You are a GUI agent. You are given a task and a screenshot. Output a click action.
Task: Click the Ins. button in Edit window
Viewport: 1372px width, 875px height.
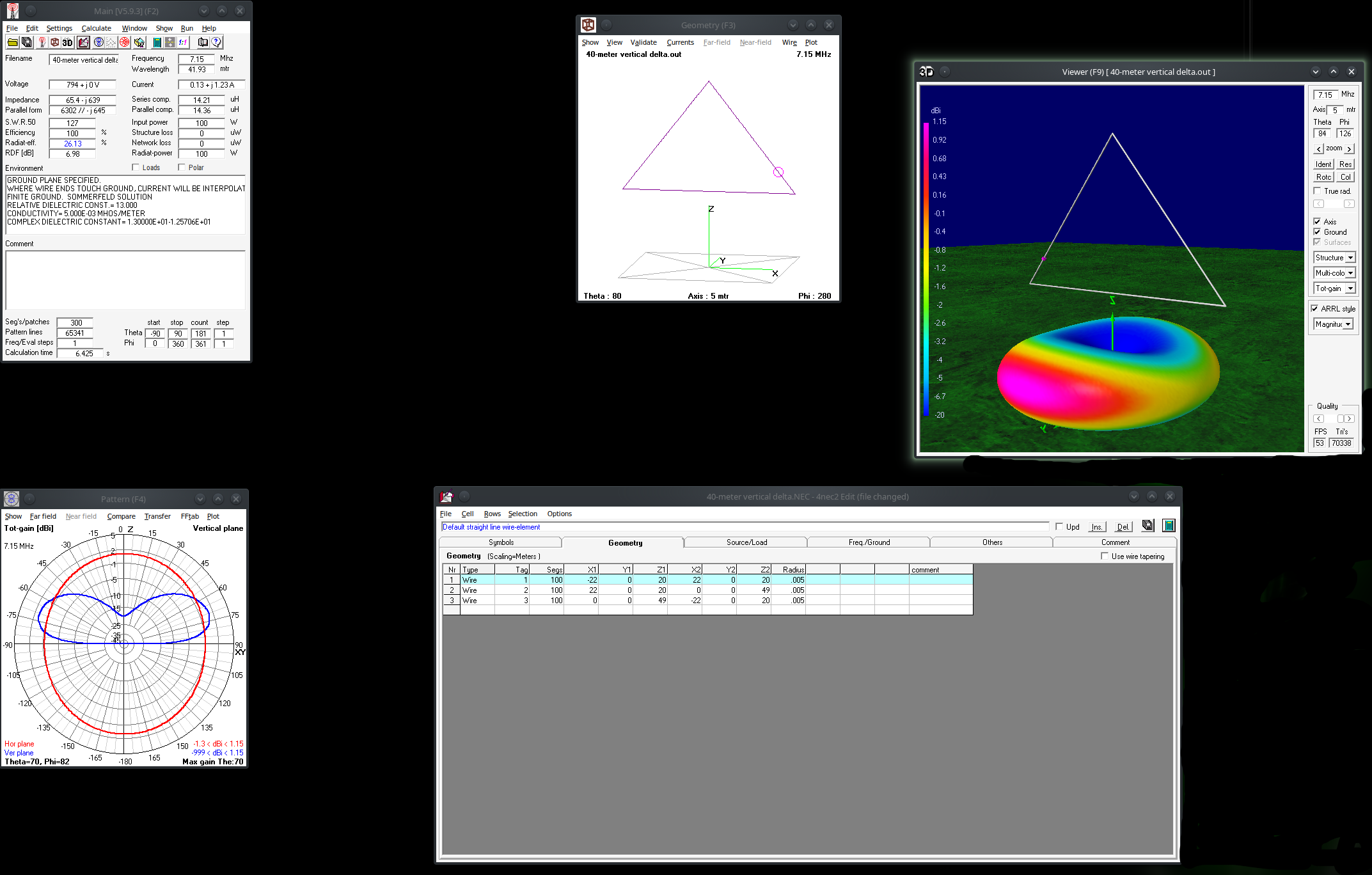click(x=1097, y=527)
